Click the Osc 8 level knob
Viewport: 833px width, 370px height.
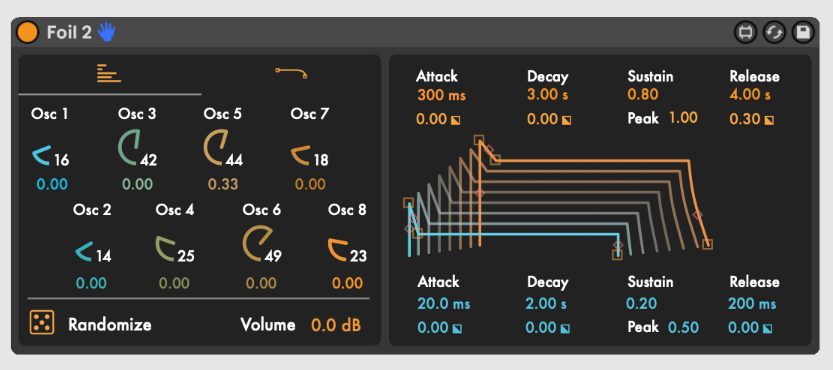pyautogui.click(x=338, y=250)
